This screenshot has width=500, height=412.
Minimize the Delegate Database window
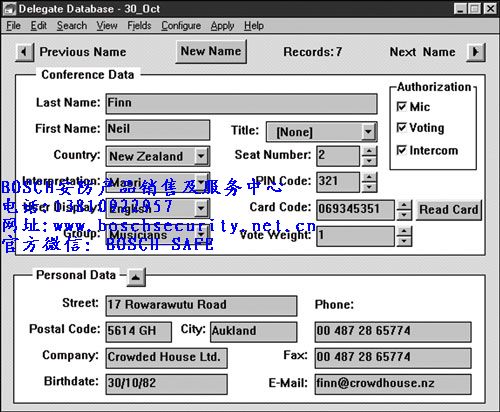(x=460, y=9)
